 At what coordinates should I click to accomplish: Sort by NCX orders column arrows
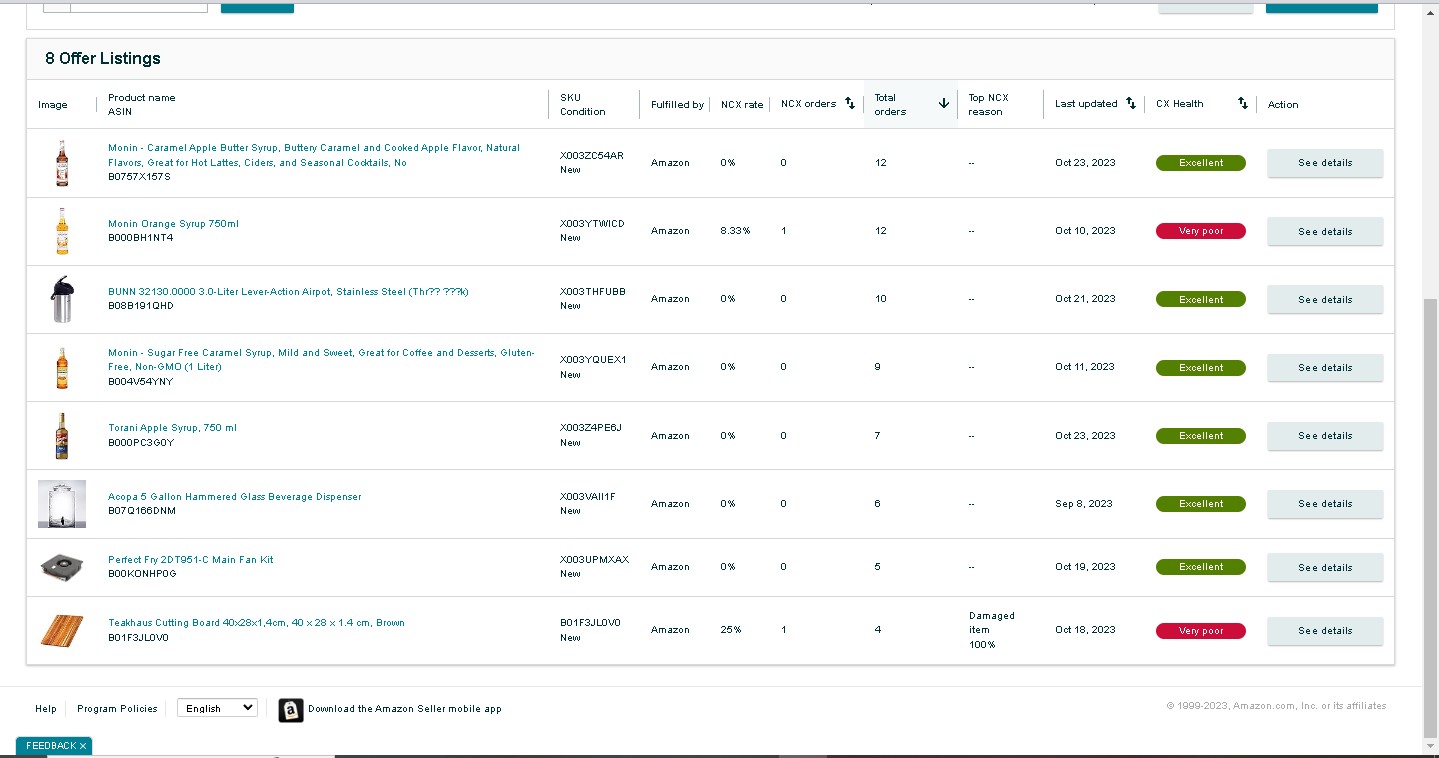(x=850, y=104)
